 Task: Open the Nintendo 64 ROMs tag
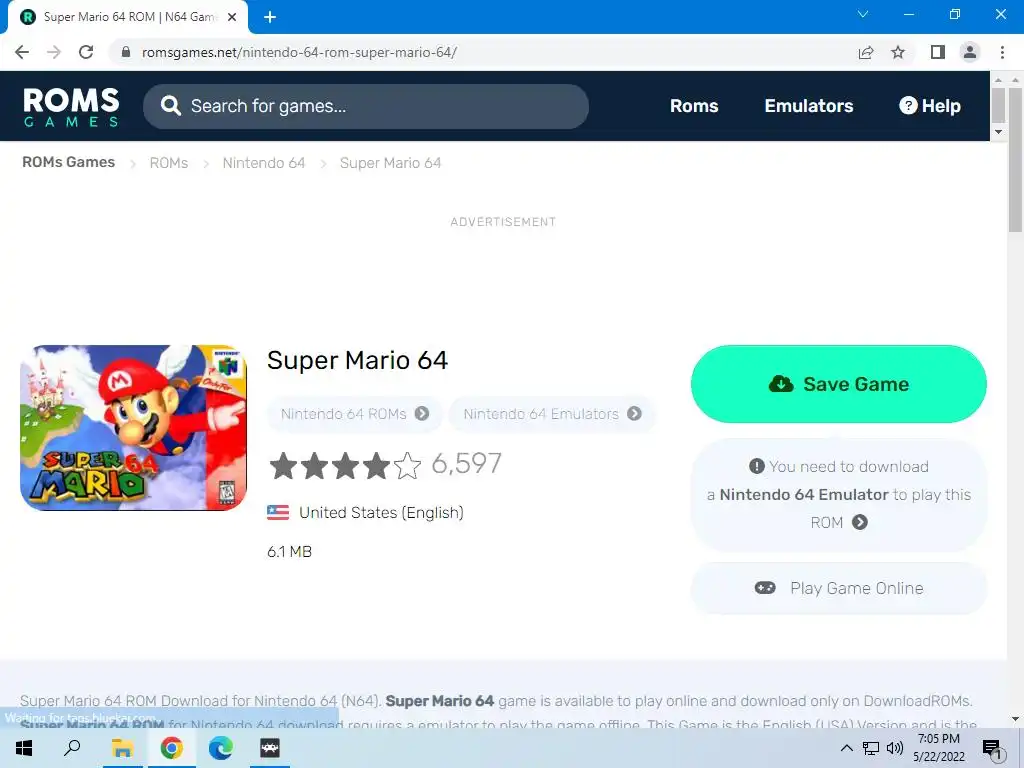point(355,413)
